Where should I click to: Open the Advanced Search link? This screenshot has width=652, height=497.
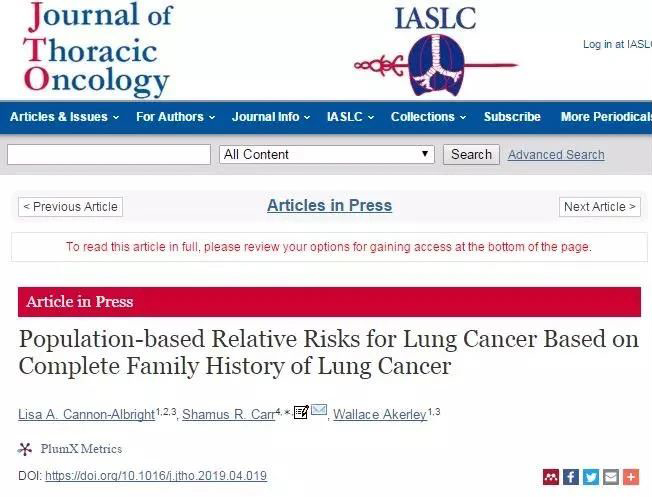(556, 155)
